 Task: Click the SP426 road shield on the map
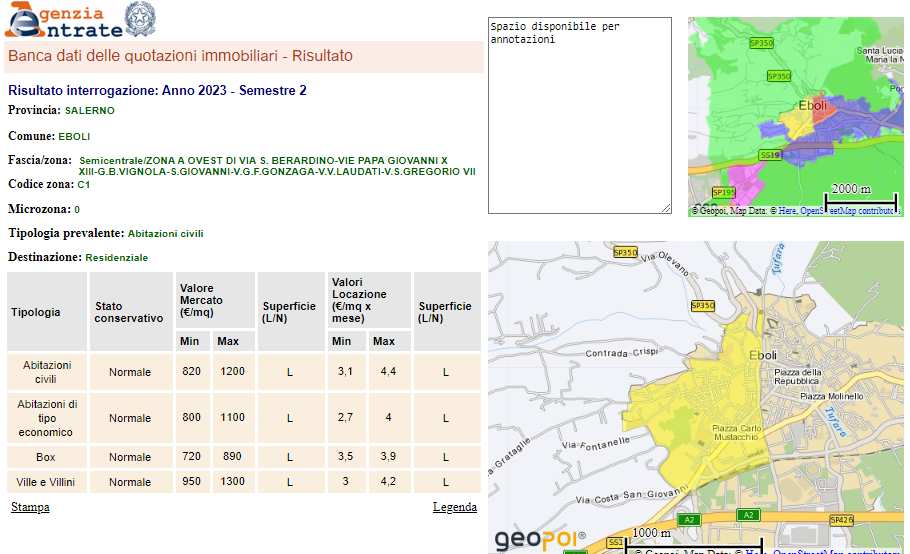coord(842,520)
